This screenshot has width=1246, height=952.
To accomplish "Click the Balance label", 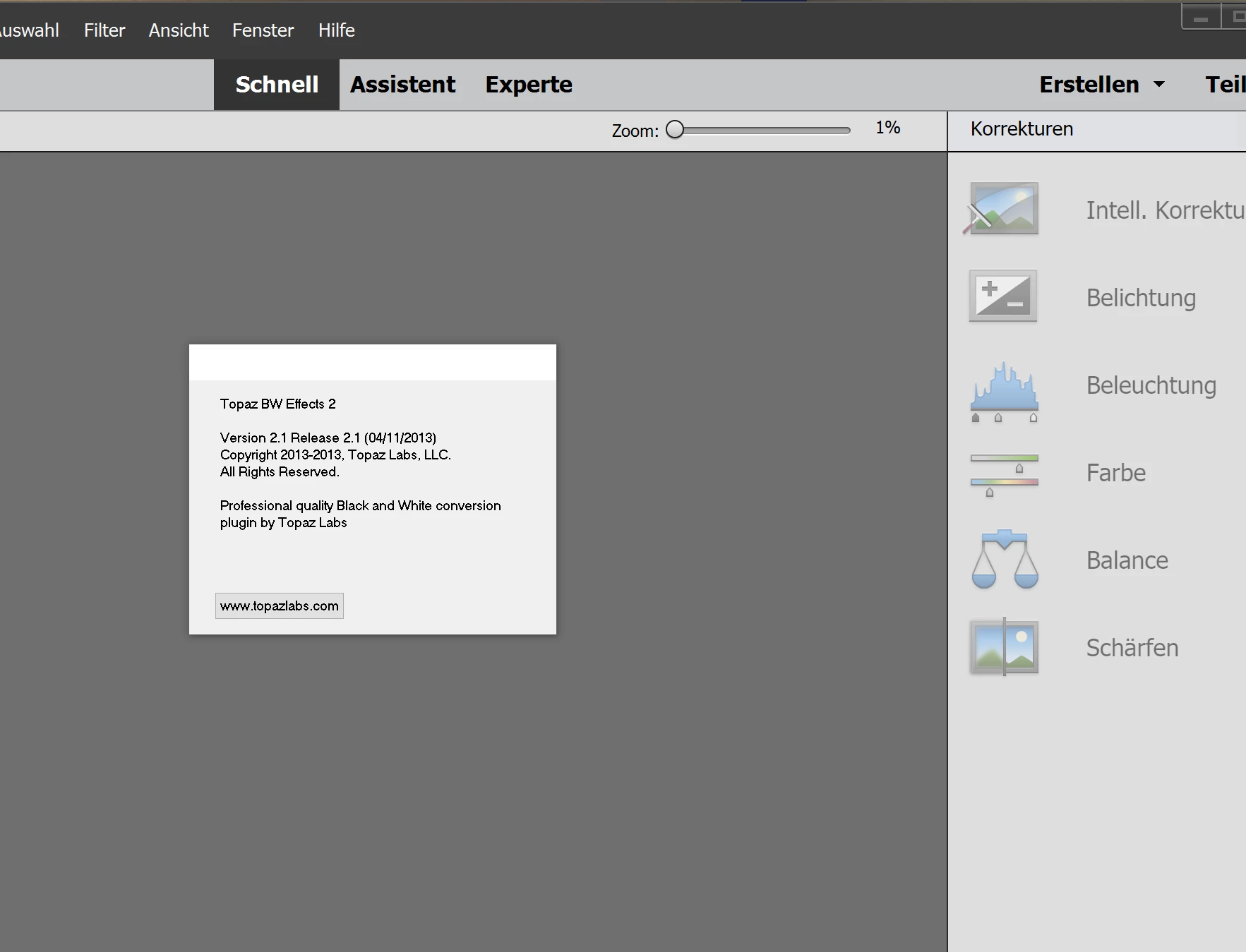I will tap(1127, 560).
